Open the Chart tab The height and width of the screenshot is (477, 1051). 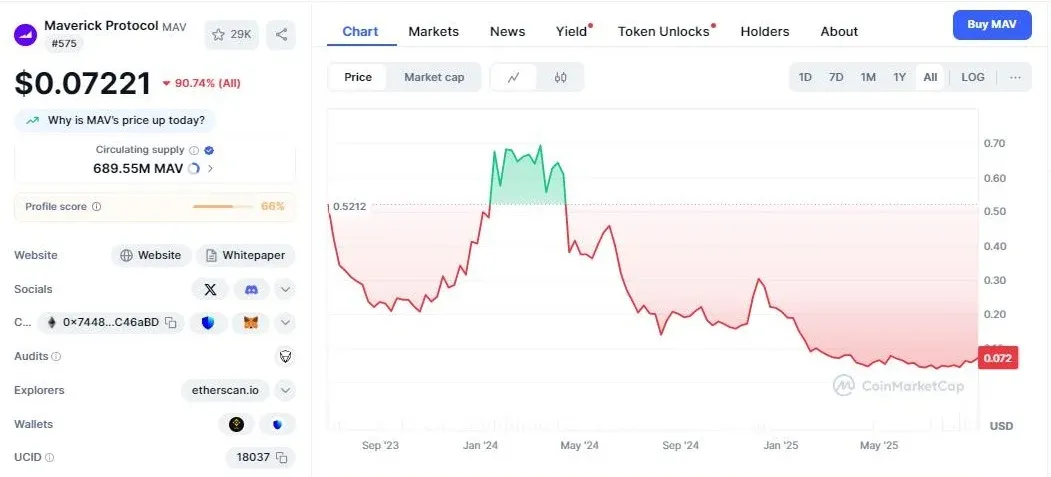tap(361, 31)
